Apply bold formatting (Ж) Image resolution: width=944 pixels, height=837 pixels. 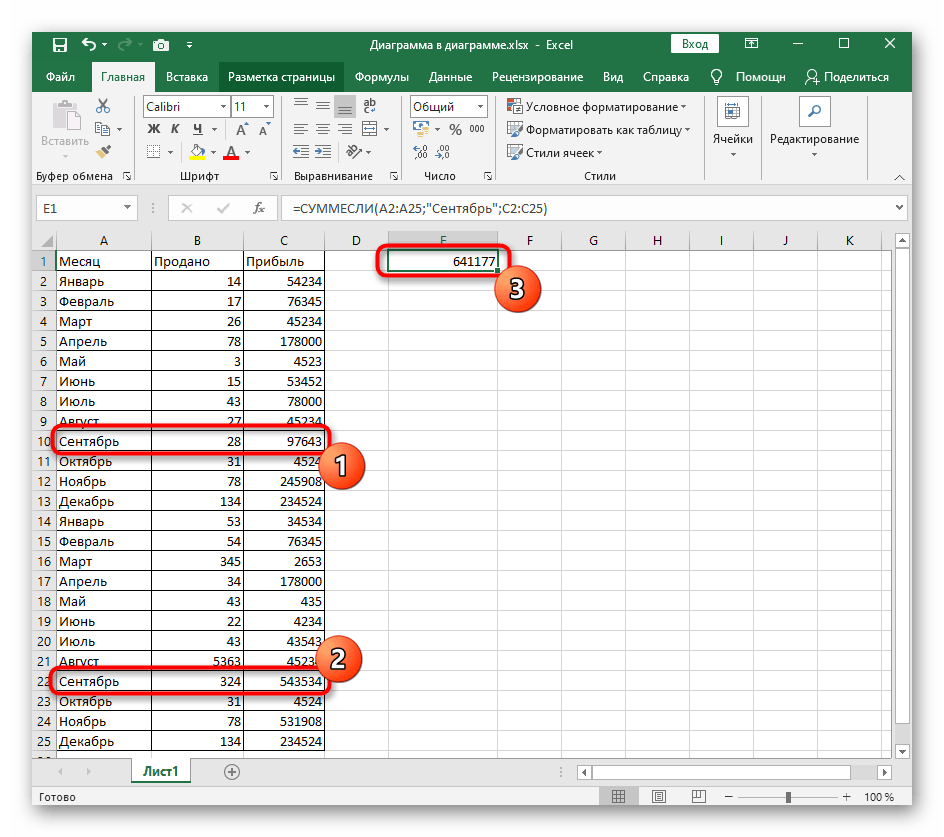coord(154,128)
